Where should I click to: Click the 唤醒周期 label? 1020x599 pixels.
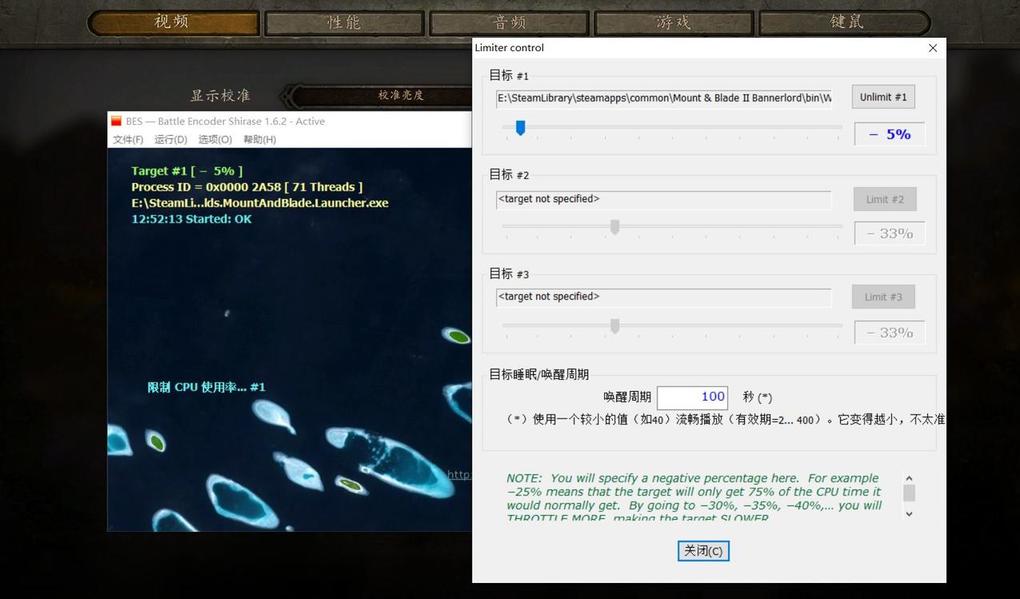(x=627, y=397)
